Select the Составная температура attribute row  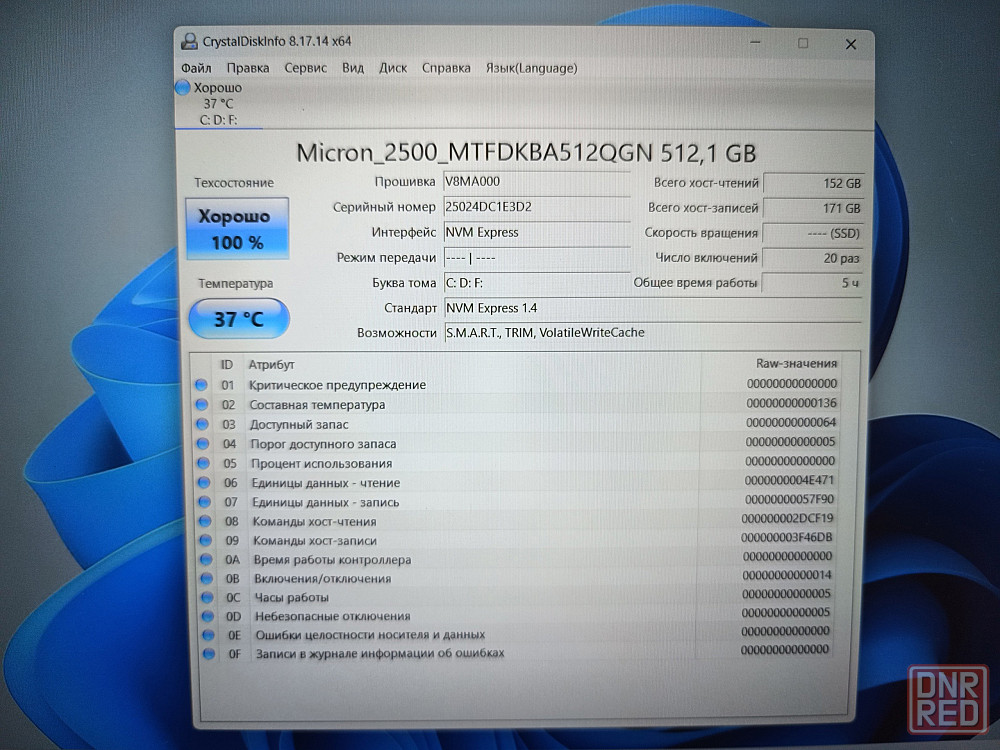click(517, 404)
